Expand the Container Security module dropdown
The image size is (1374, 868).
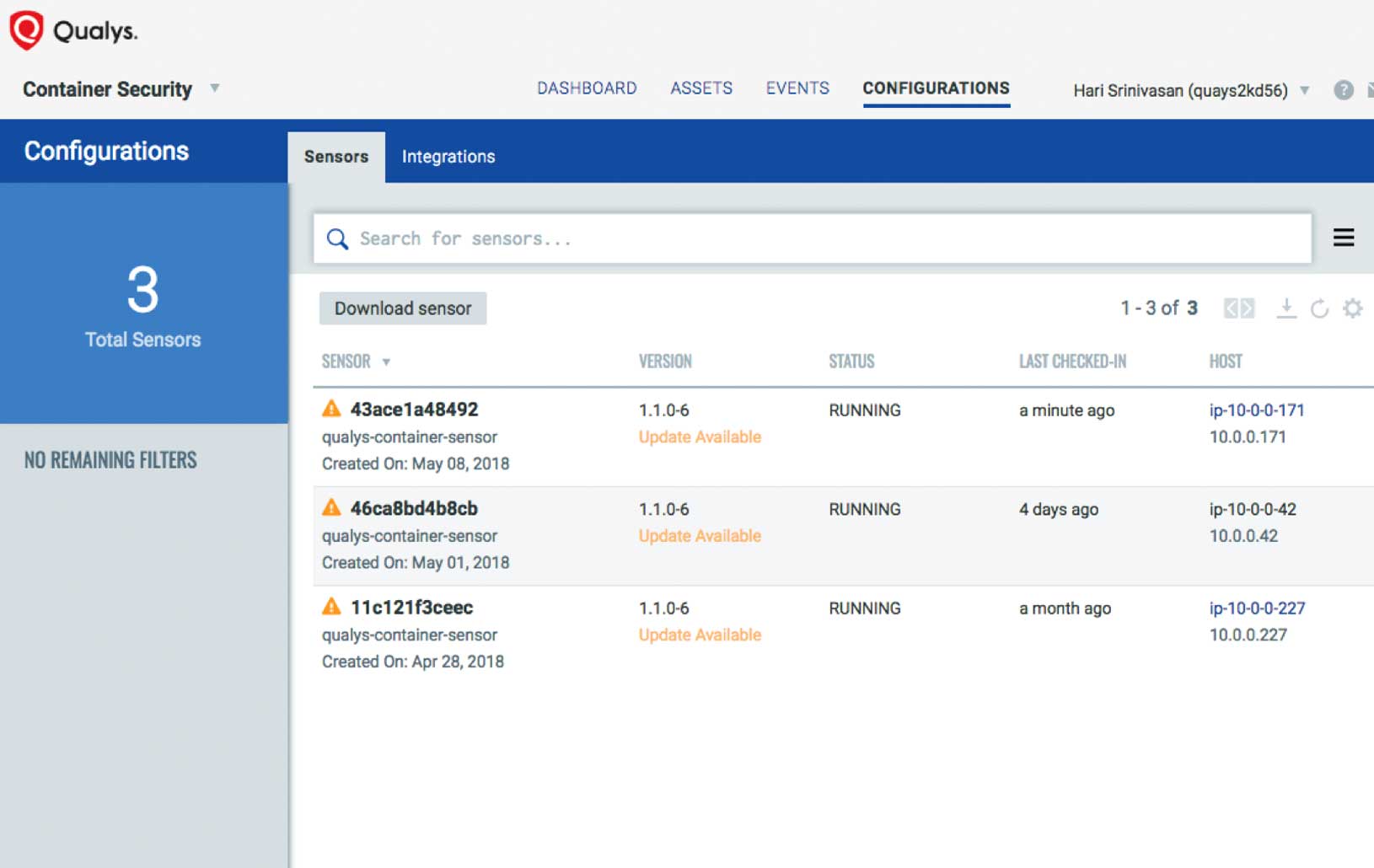pyautogui.click(x=215, y=88)
